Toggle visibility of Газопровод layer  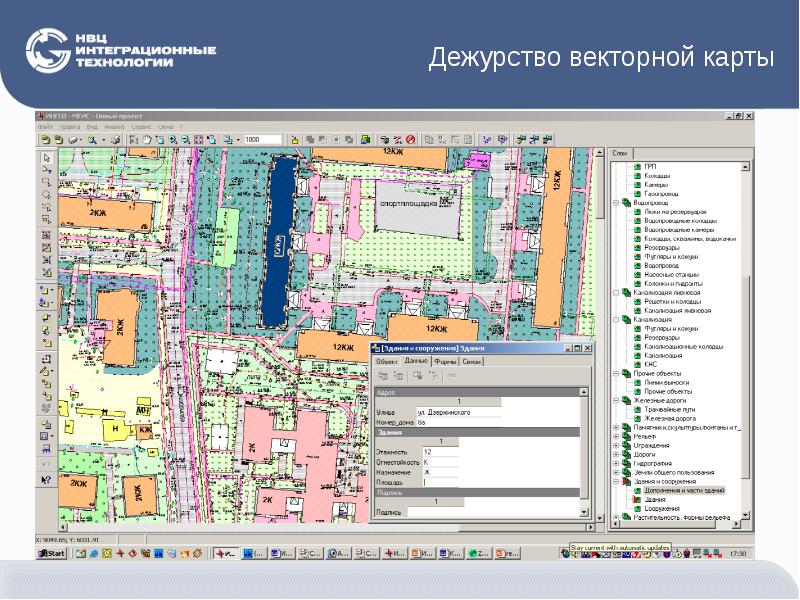pos(637,193)
